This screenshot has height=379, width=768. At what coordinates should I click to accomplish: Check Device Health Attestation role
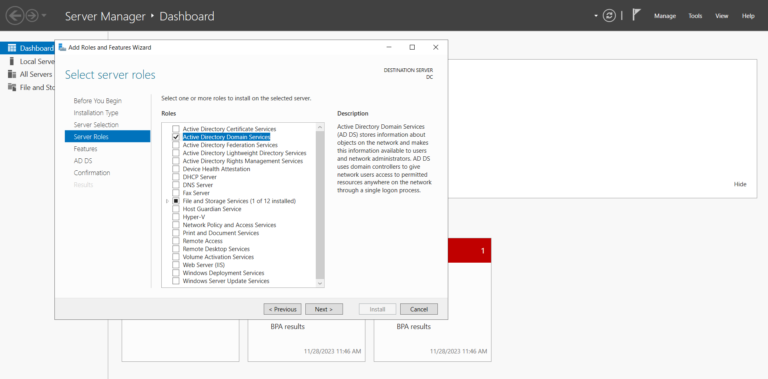[176, 169]
